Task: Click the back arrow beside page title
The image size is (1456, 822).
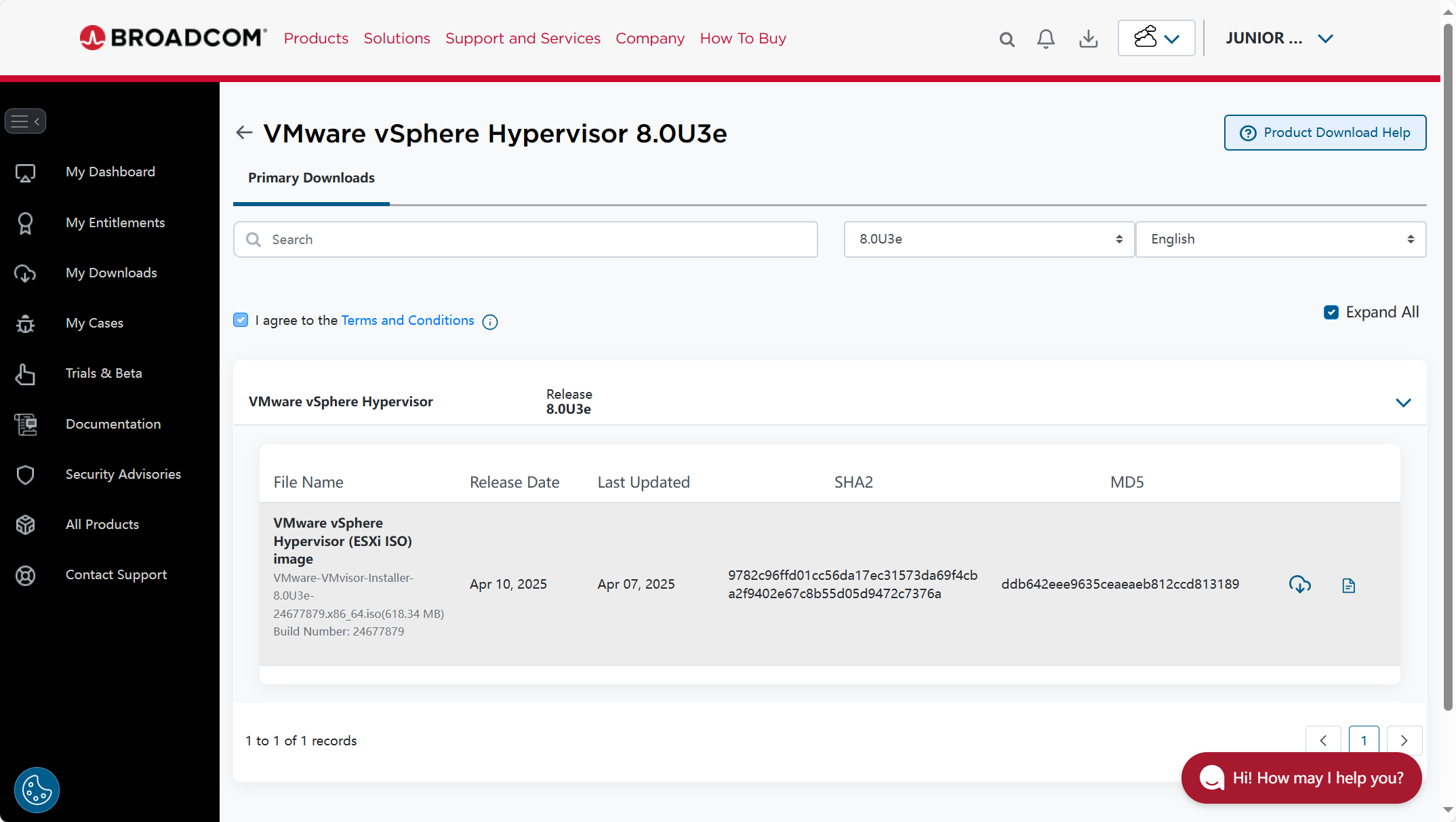Action: click(x=244, y=132)
